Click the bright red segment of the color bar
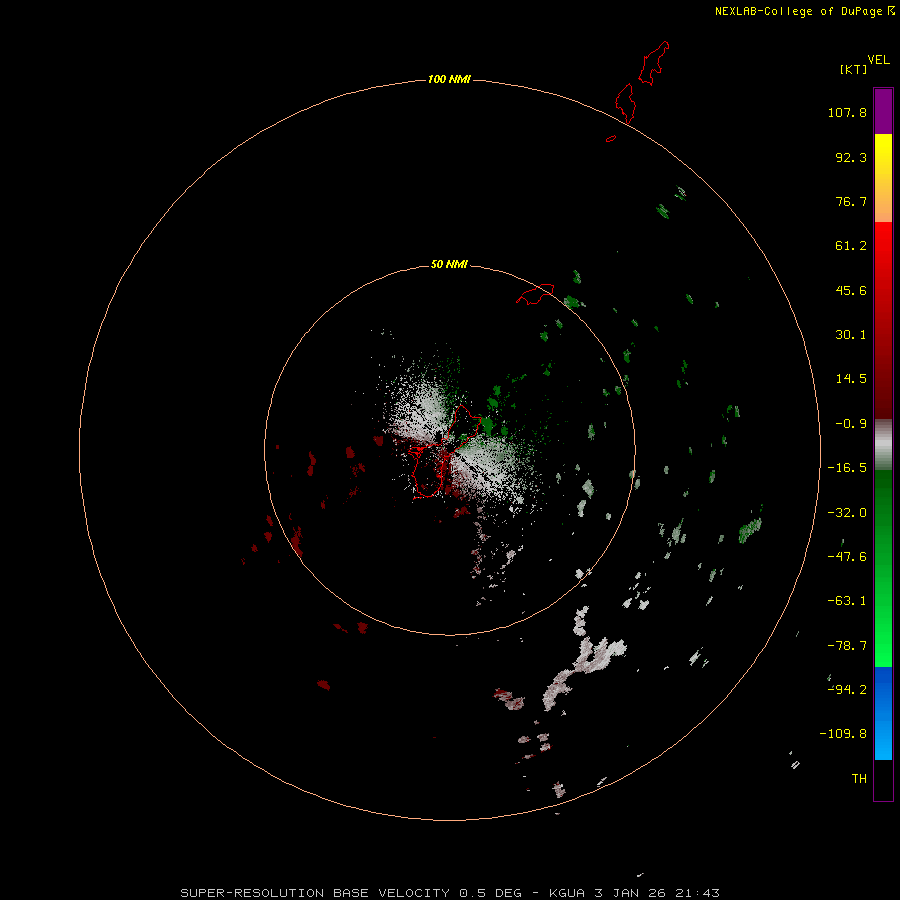Viewport: 900px width, 900px height. point(883,320)
